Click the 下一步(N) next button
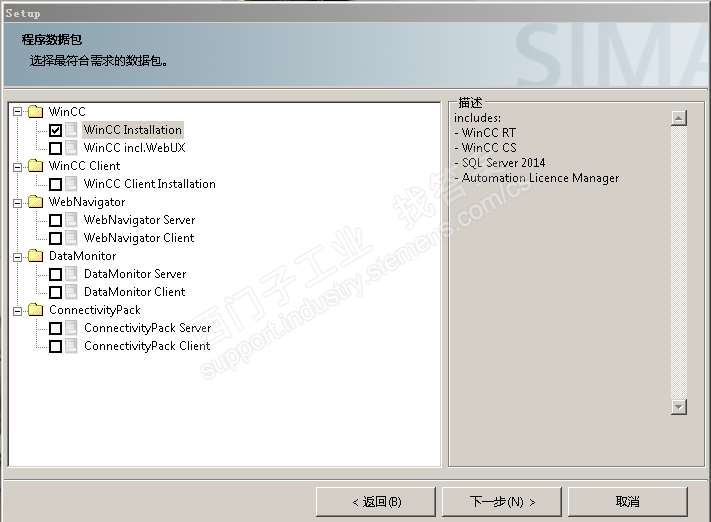 pos(502,502)
